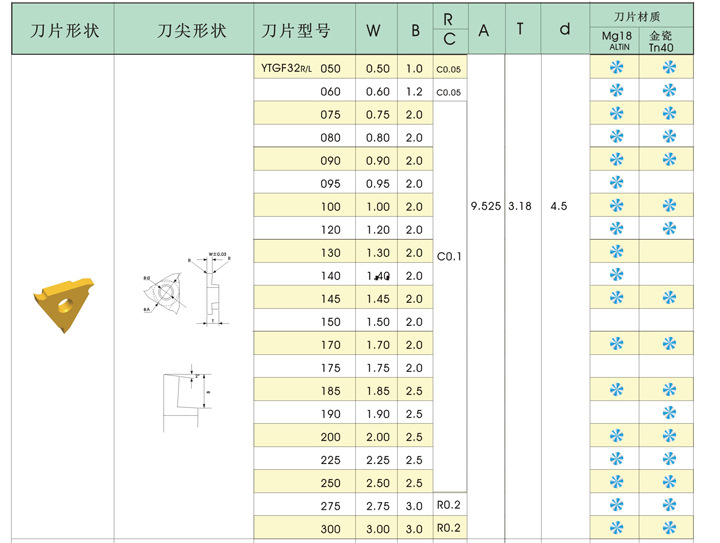Viewport: 720px width, 543px height.
Task: Select model number 095
Action: [331, 184]
